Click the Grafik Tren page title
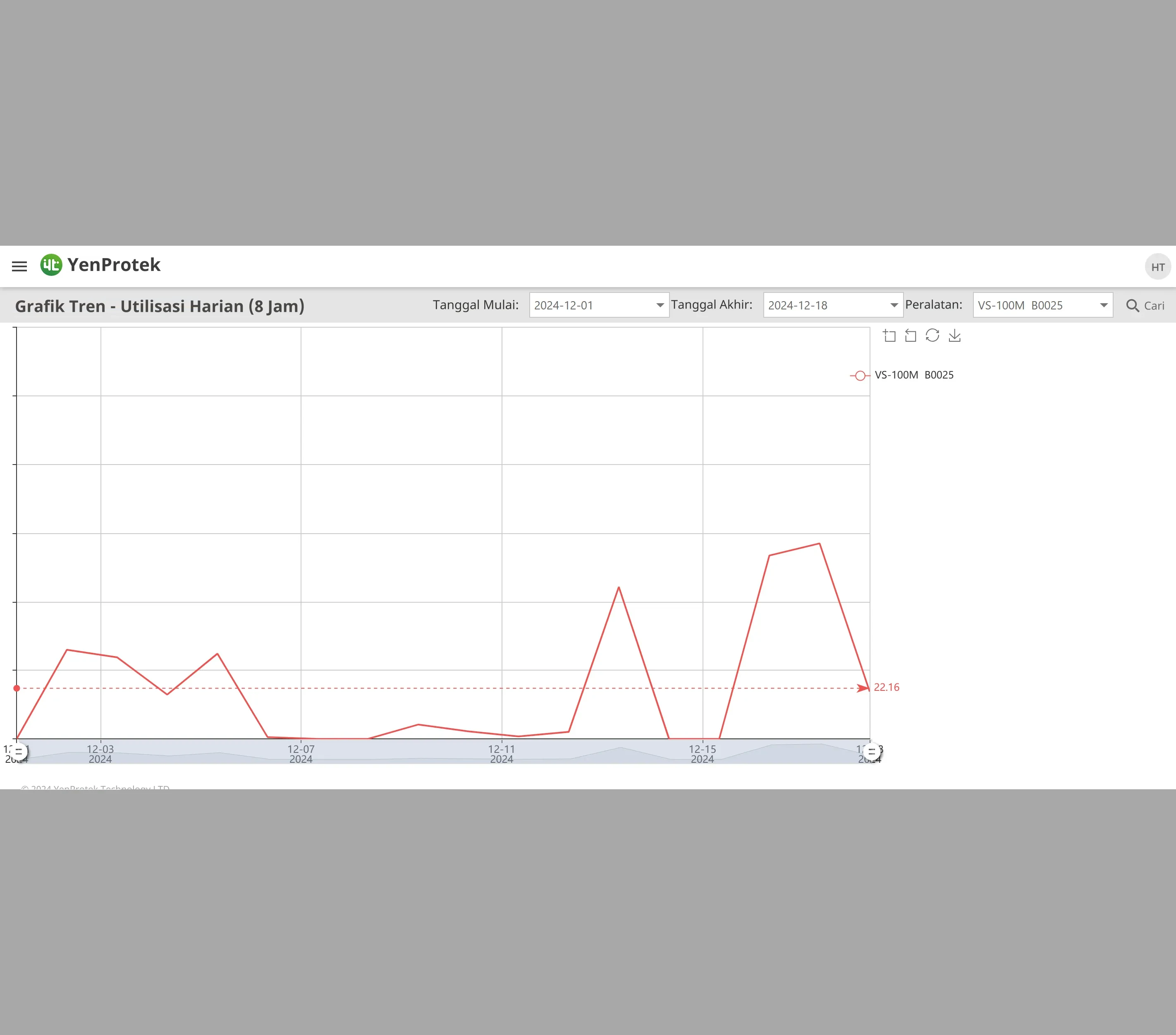1176x1035 pixels. pyautogui.click(x=159, y=306)
